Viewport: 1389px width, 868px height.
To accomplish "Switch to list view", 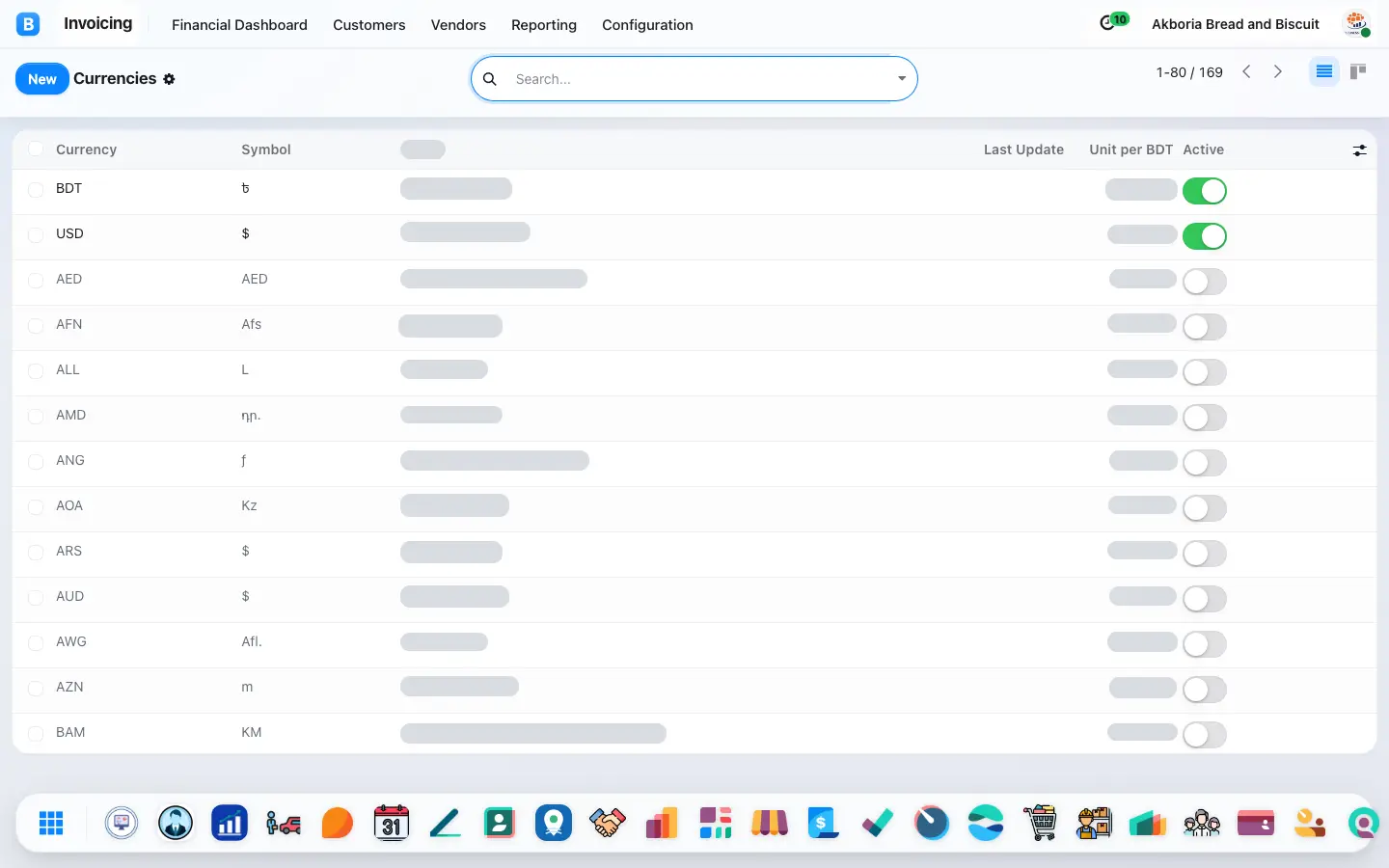I will (1323, 71).
